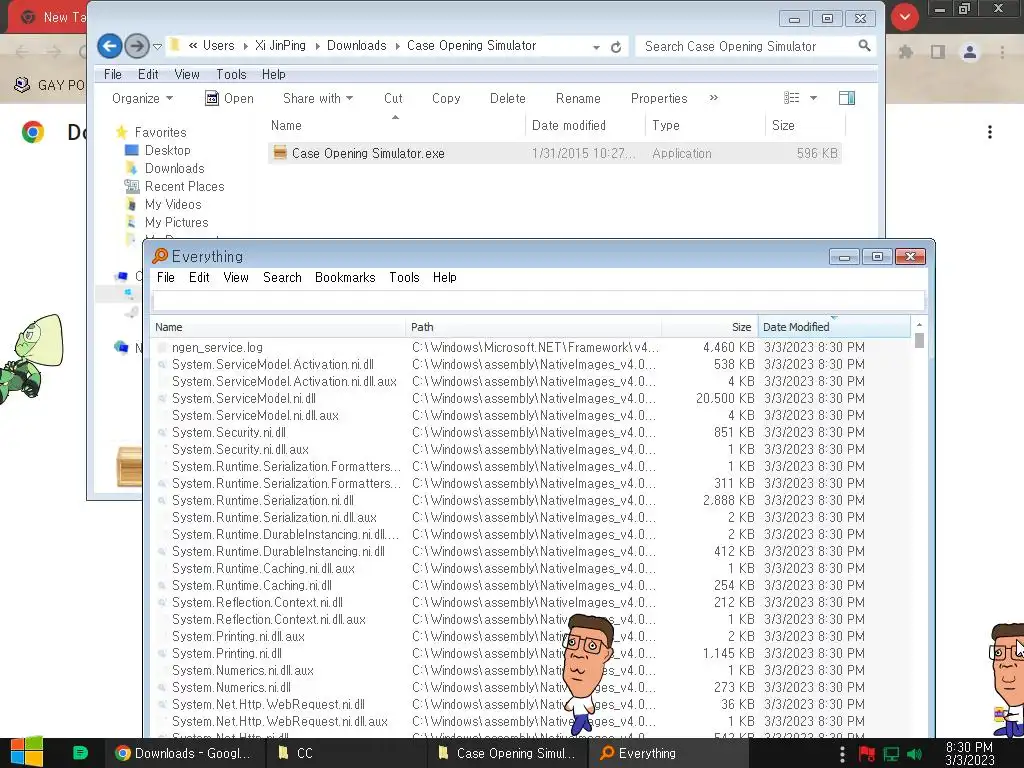Open Explorer's Tools menu
The width and height of the screenshot is (1024, 768).
(x=231, y=74)
